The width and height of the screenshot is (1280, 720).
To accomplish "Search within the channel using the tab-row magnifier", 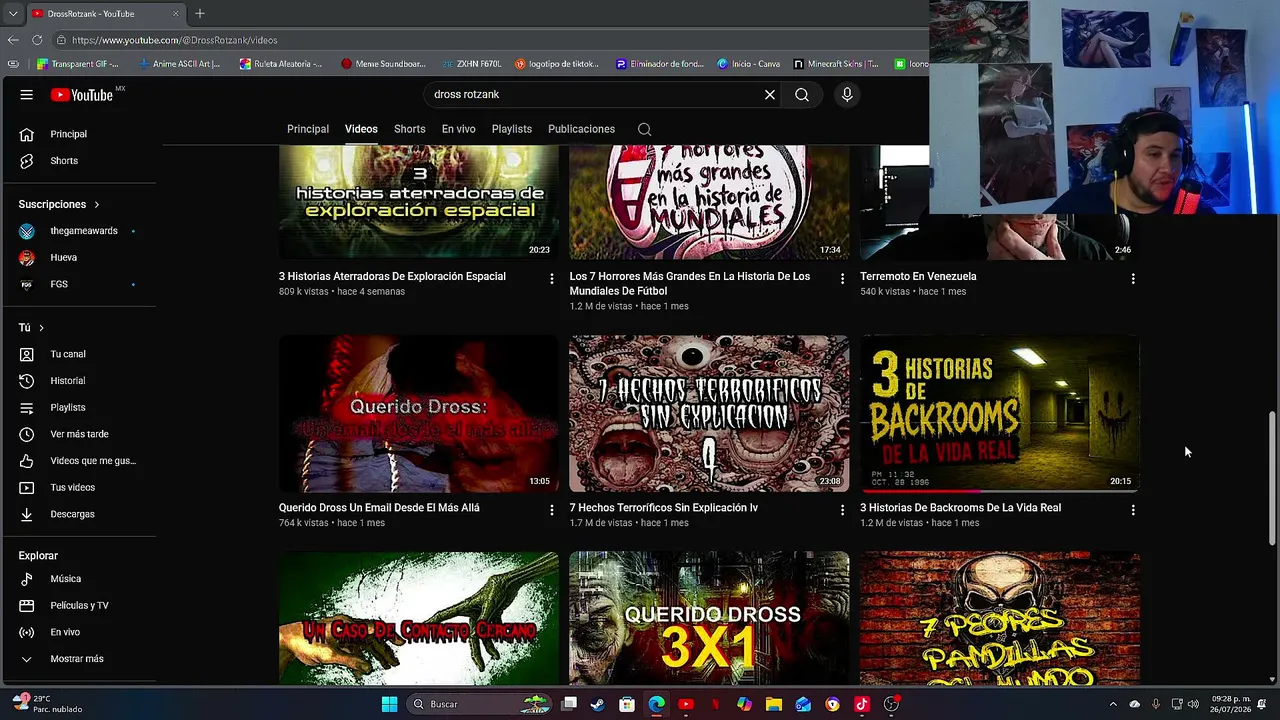I will point(645,129).
